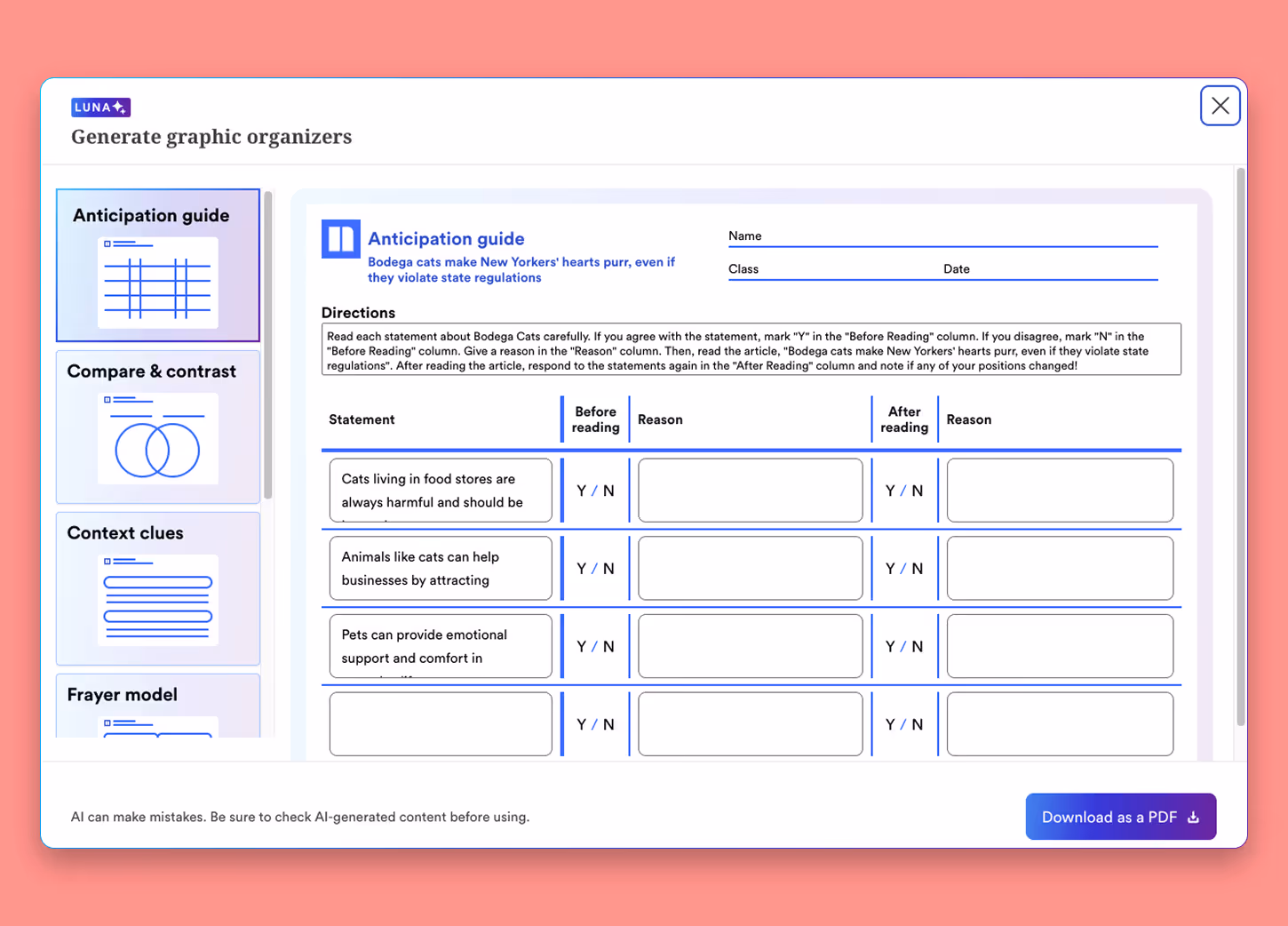Click the Bodega cats article subtitle
Viewport: 1288px width, 926px height.
click(x=521, y=270)
